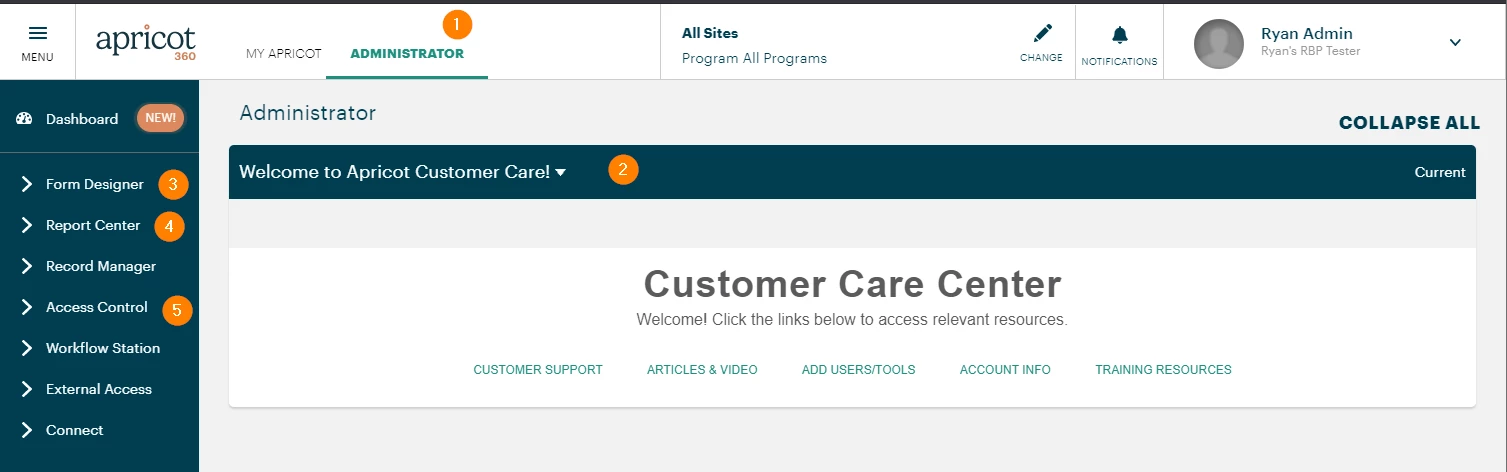
Task: Open the user account dropdown chevron
Action: click(1455, 42)
